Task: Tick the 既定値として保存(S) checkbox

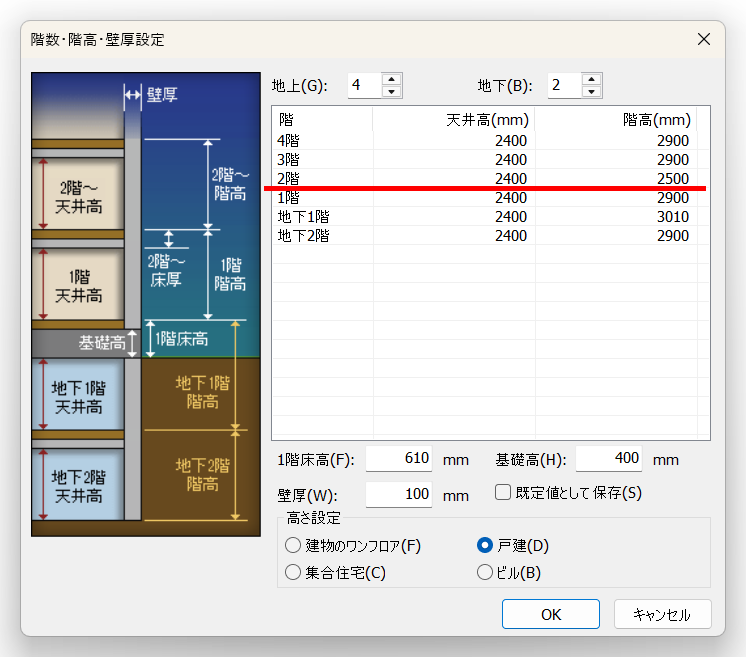Action: (504, 492)
